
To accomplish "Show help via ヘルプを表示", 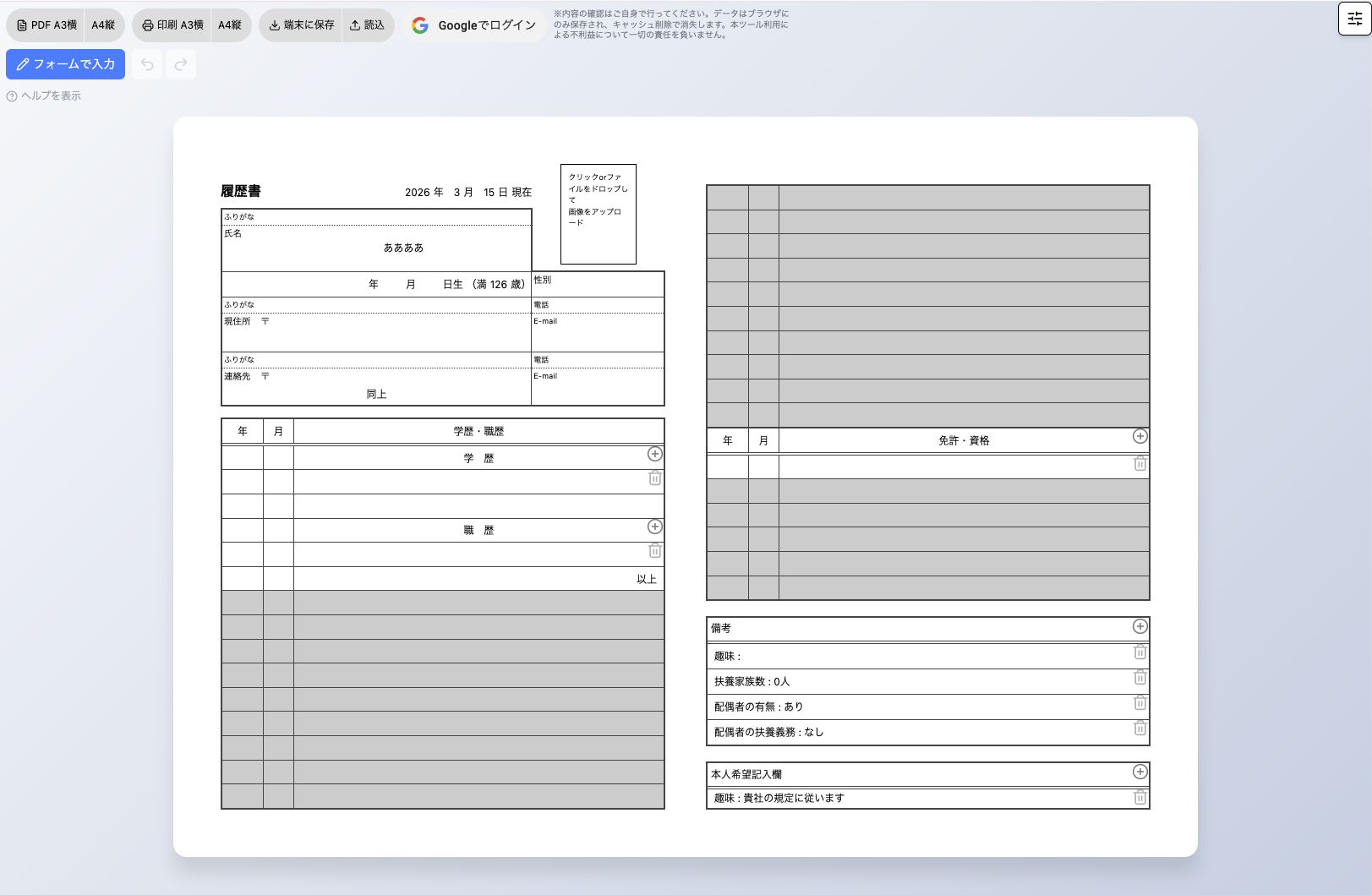I will click(44, 96).
